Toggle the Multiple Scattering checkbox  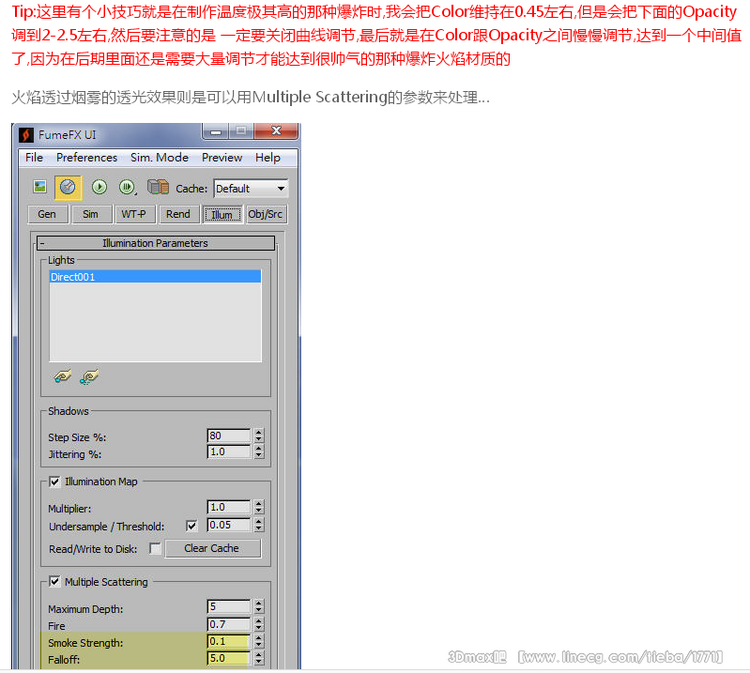tap(55, 582)
